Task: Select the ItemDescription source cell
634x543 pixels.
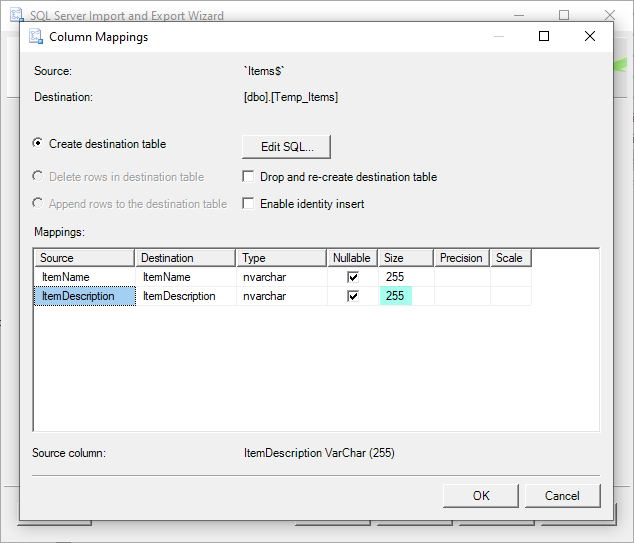Action: (84, 296)
